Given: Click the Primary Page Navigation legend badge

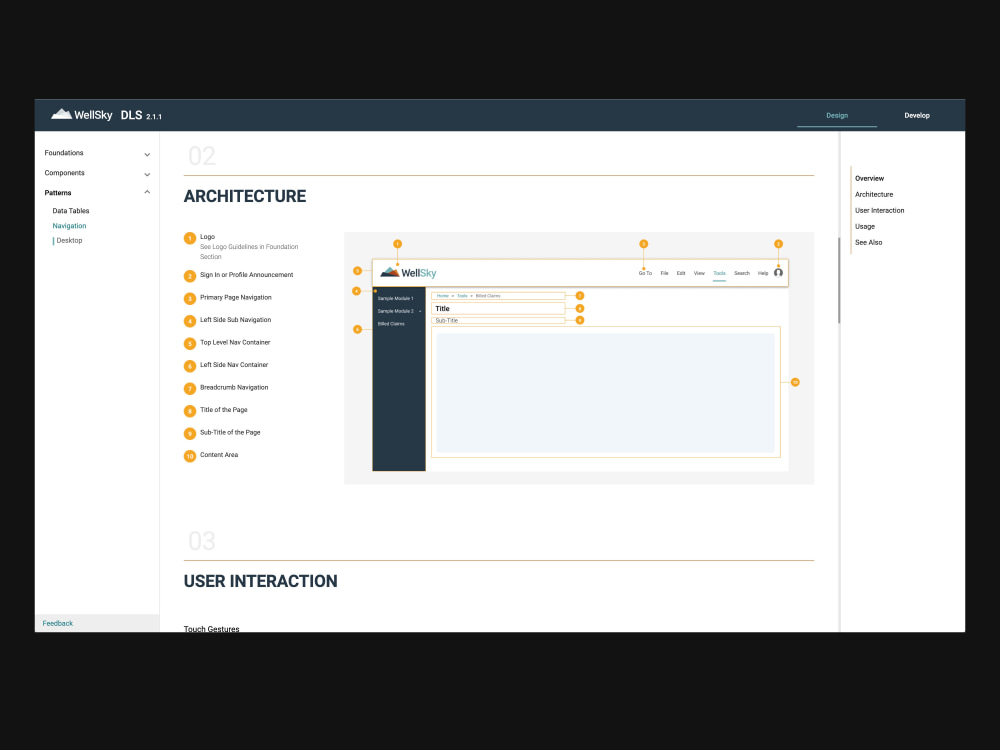Looking at the screenshot, I should 189,298.
